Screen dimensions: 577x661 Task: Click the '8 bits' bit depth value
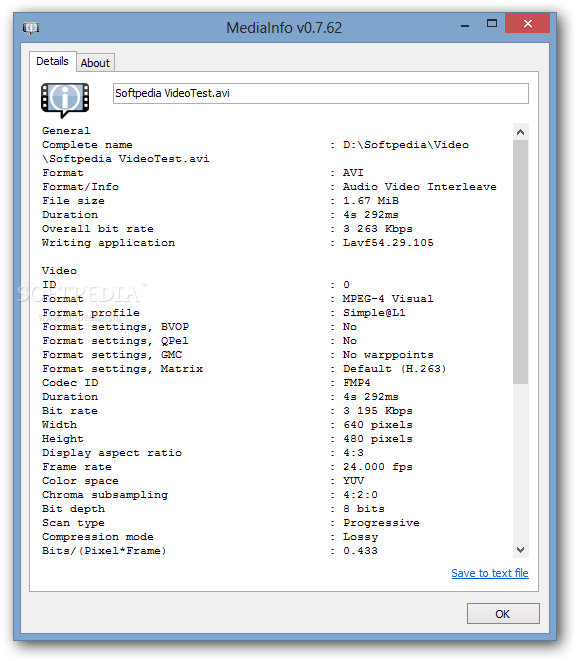[363, 509]
